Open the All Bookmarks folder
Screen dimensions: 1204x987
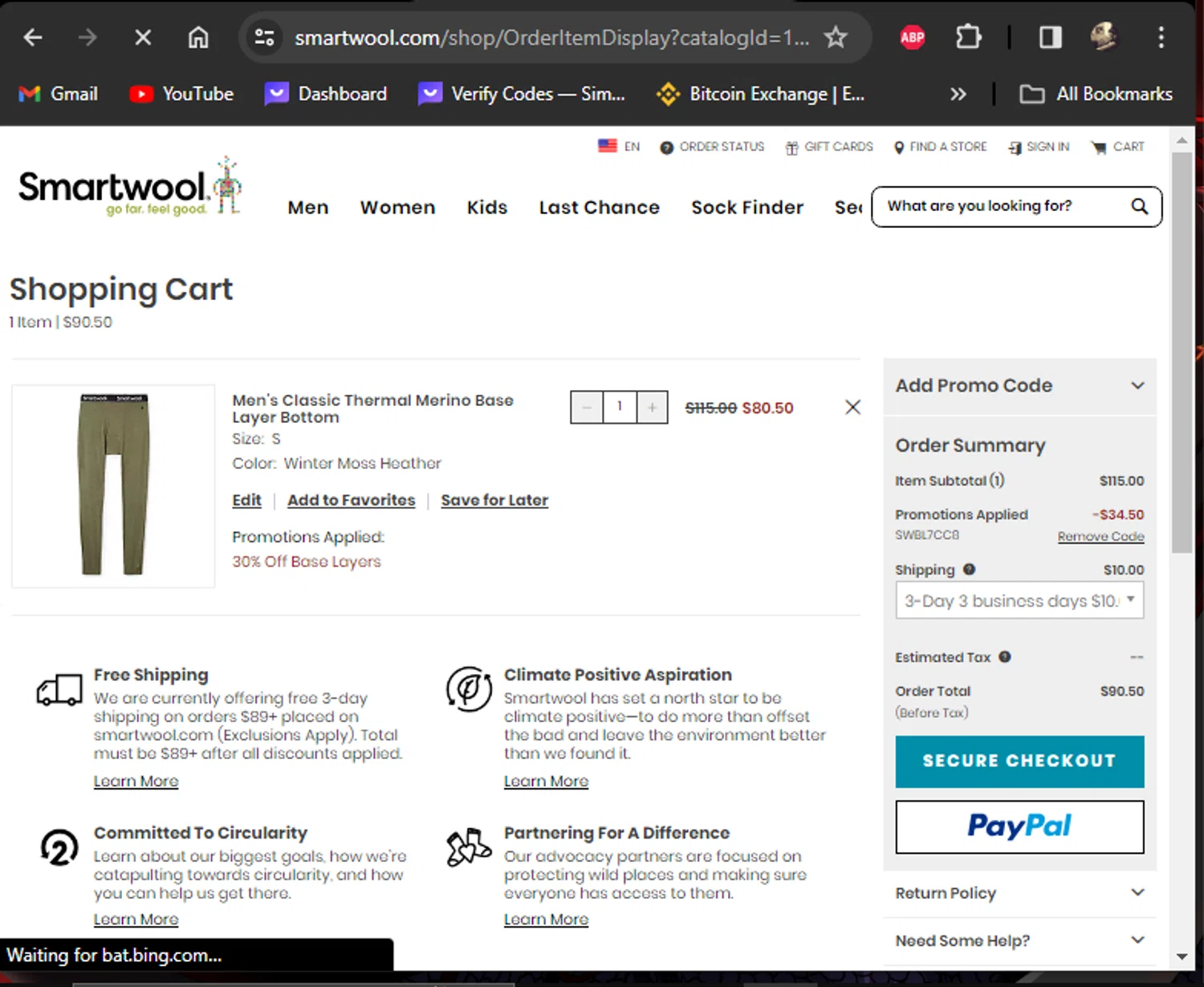coord(1096,94)
